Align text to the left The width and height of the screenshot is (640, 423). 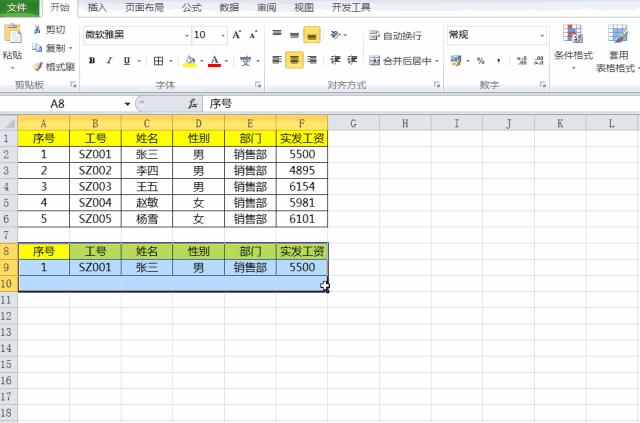277,60
